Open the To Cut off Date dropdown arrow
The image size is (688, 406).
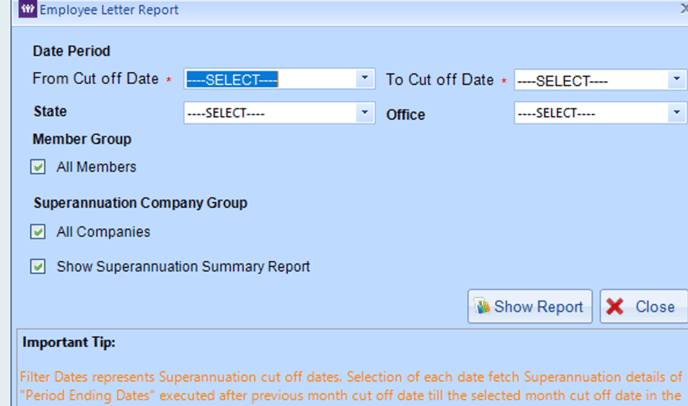(x=677, y=79)
